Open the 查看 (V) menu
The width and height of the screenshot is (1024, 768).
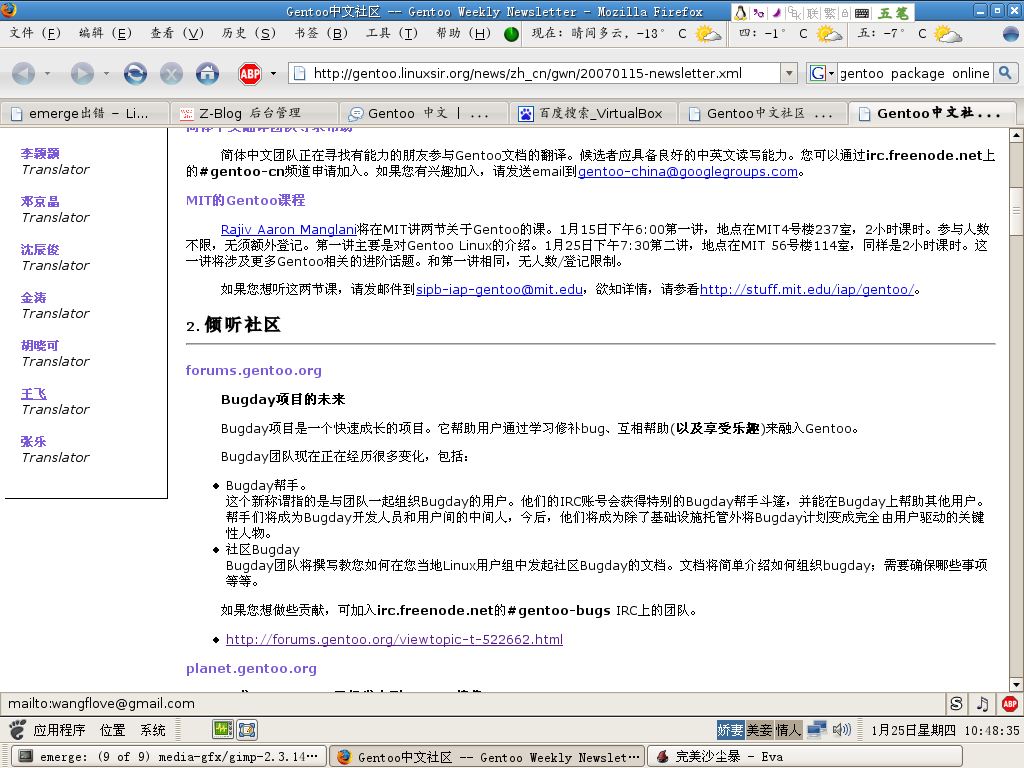(x=176, y=33)
